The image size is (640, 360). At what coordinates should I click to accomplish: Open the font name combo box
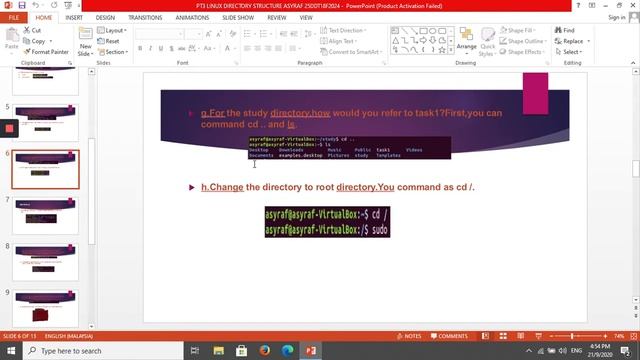pos(159,34)
